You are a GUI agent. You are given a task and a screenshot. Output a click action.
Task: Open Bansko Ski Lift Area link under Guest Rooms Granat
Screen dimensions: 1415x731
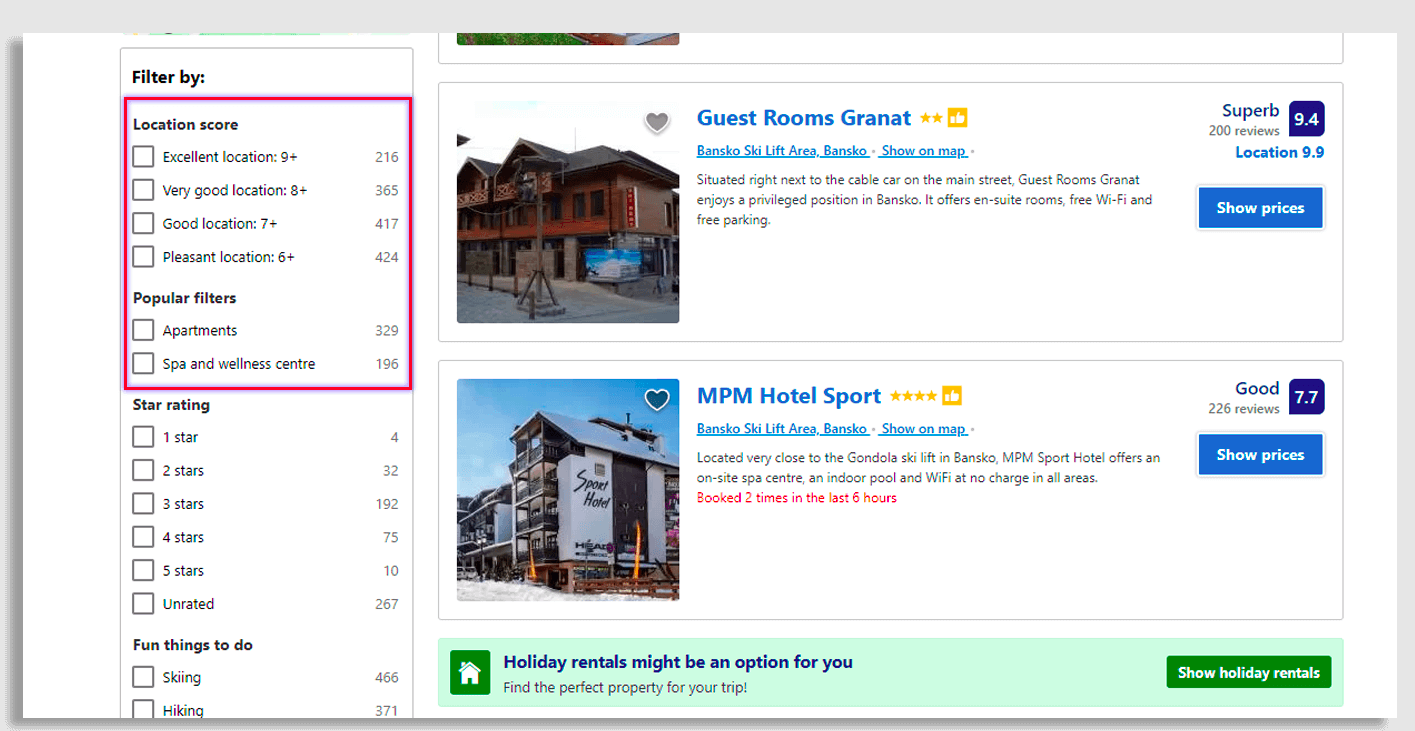[x=782, y=151]
